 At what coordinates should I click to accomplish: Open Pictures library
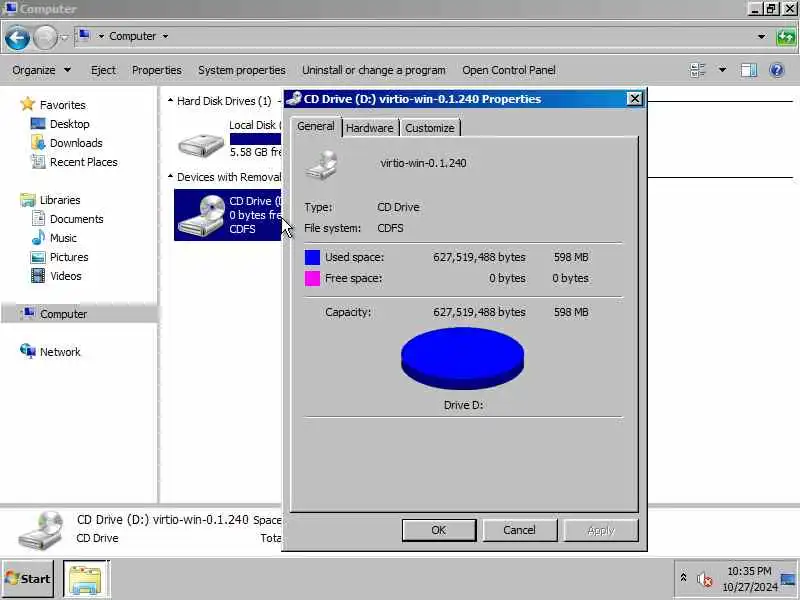69,257
